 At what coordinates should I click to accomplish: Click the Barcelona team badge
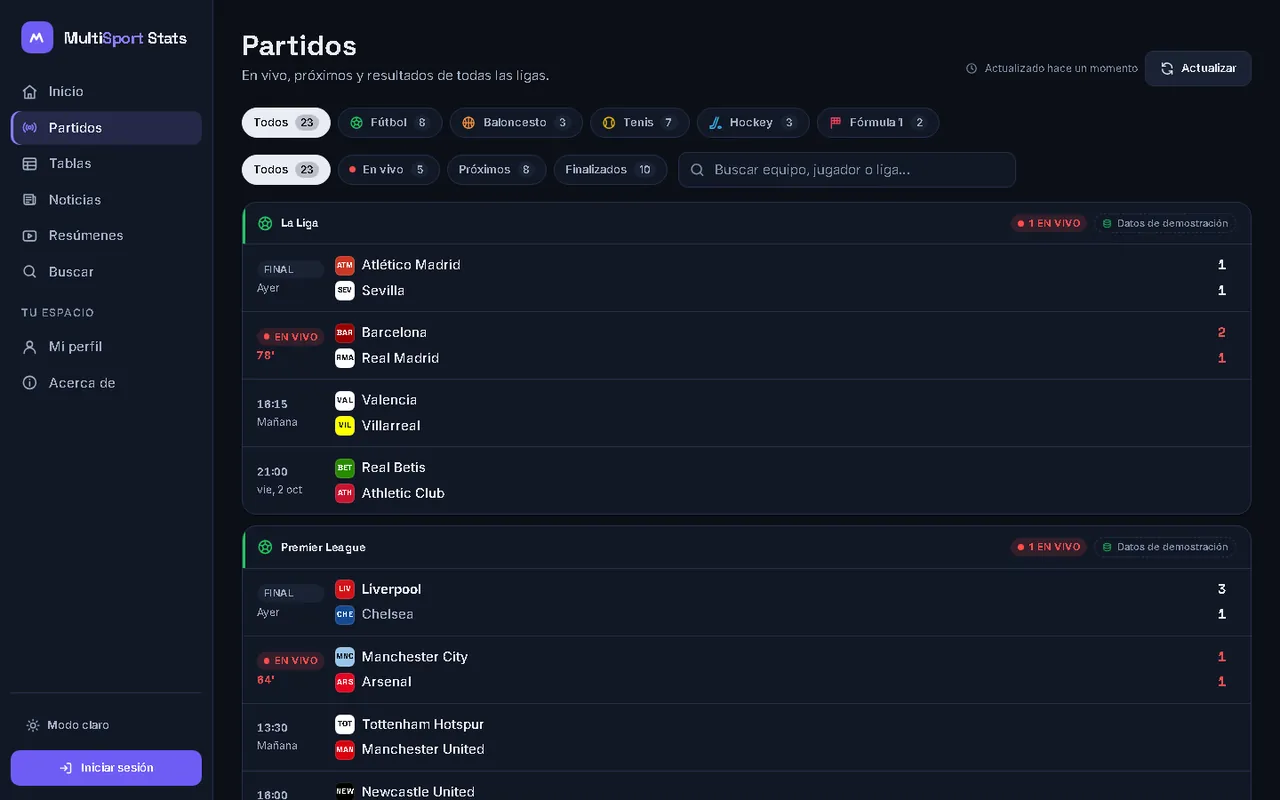coord(345,333)
